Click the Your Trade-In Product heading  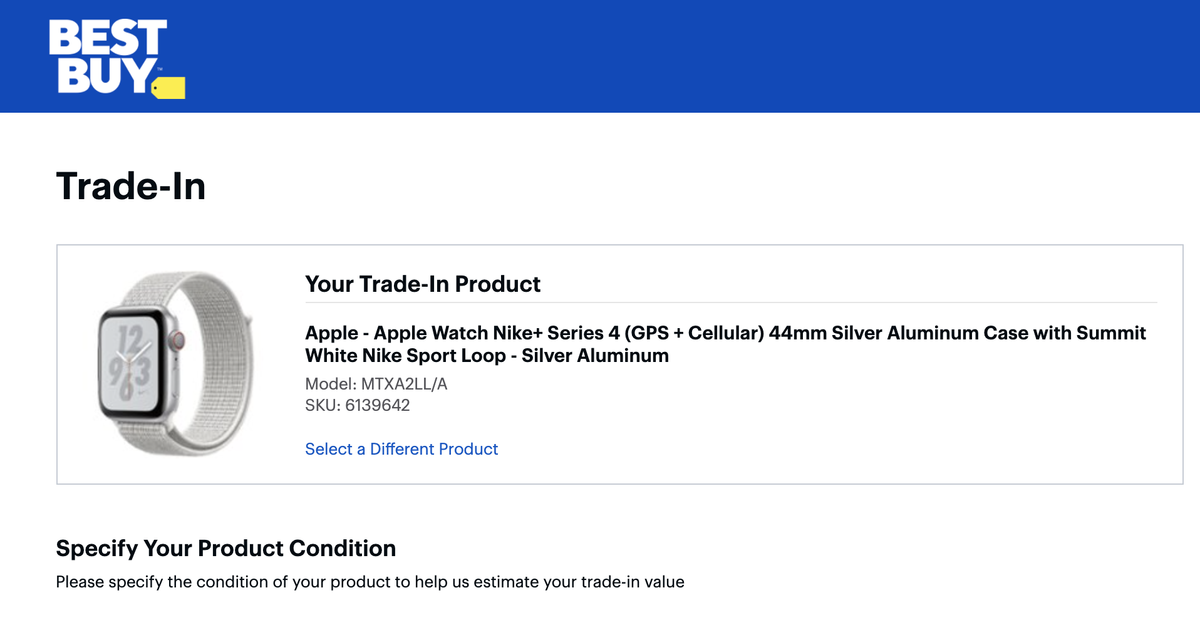422,284
